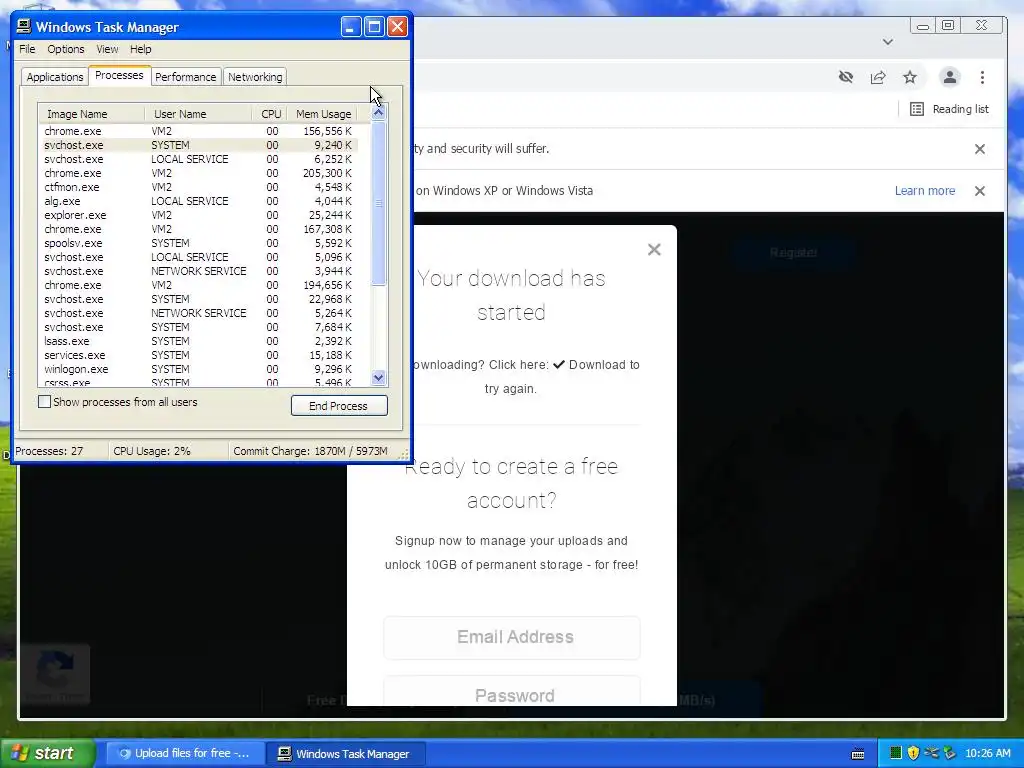The image size is (1024, 768).
Task: Open the Reading list panel
Action: 950,109
